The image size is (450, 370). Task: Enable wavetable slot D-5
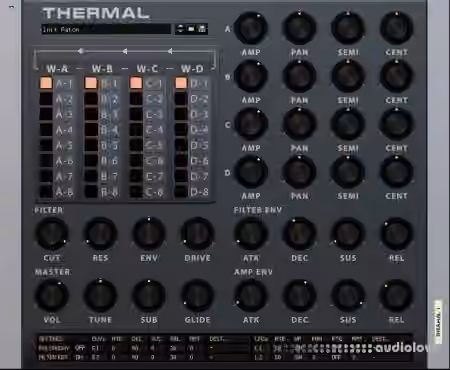tap(181, 145)
